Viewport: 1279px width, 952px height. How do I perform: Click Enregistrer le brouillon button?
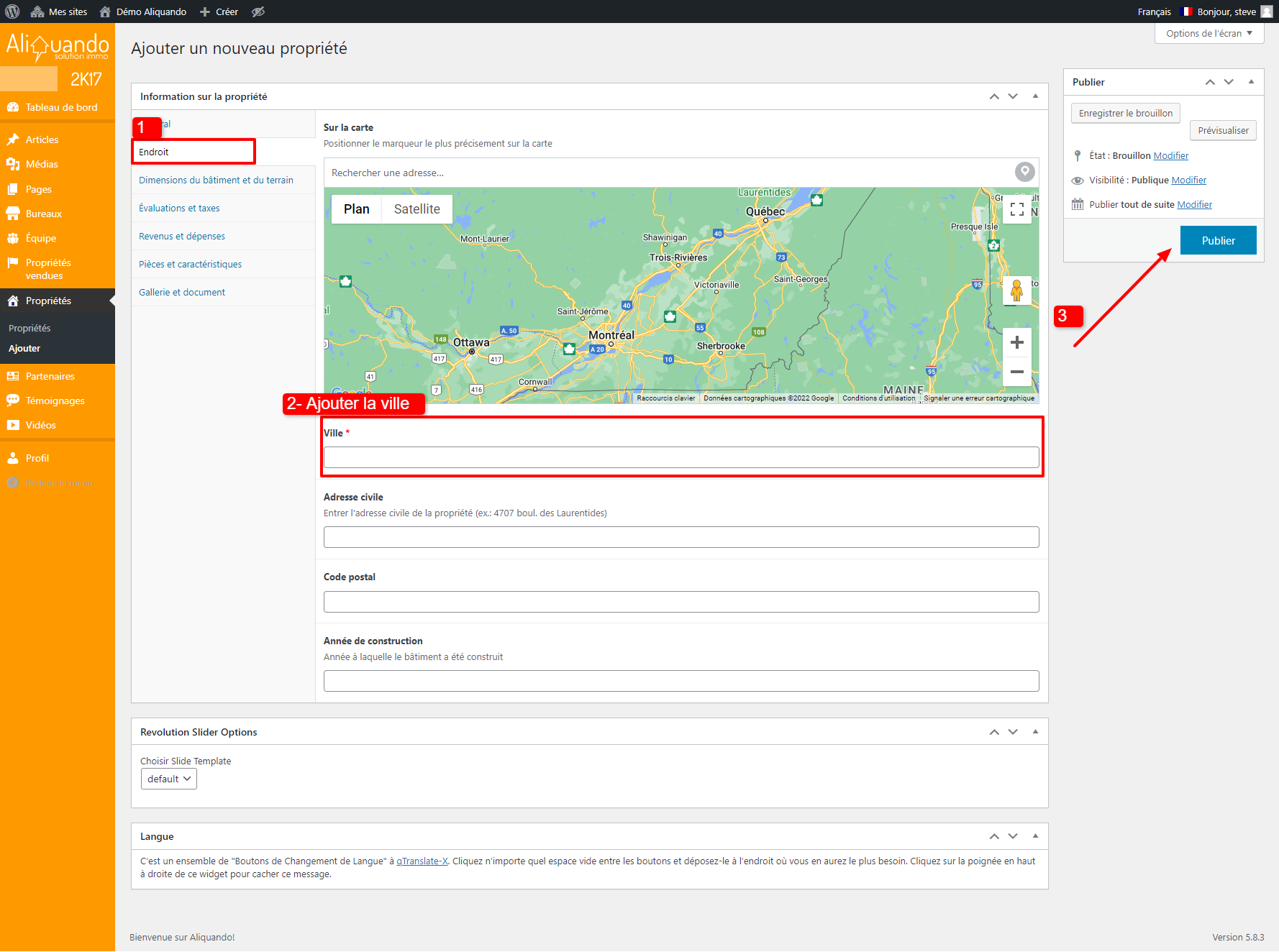point(1126,113)
